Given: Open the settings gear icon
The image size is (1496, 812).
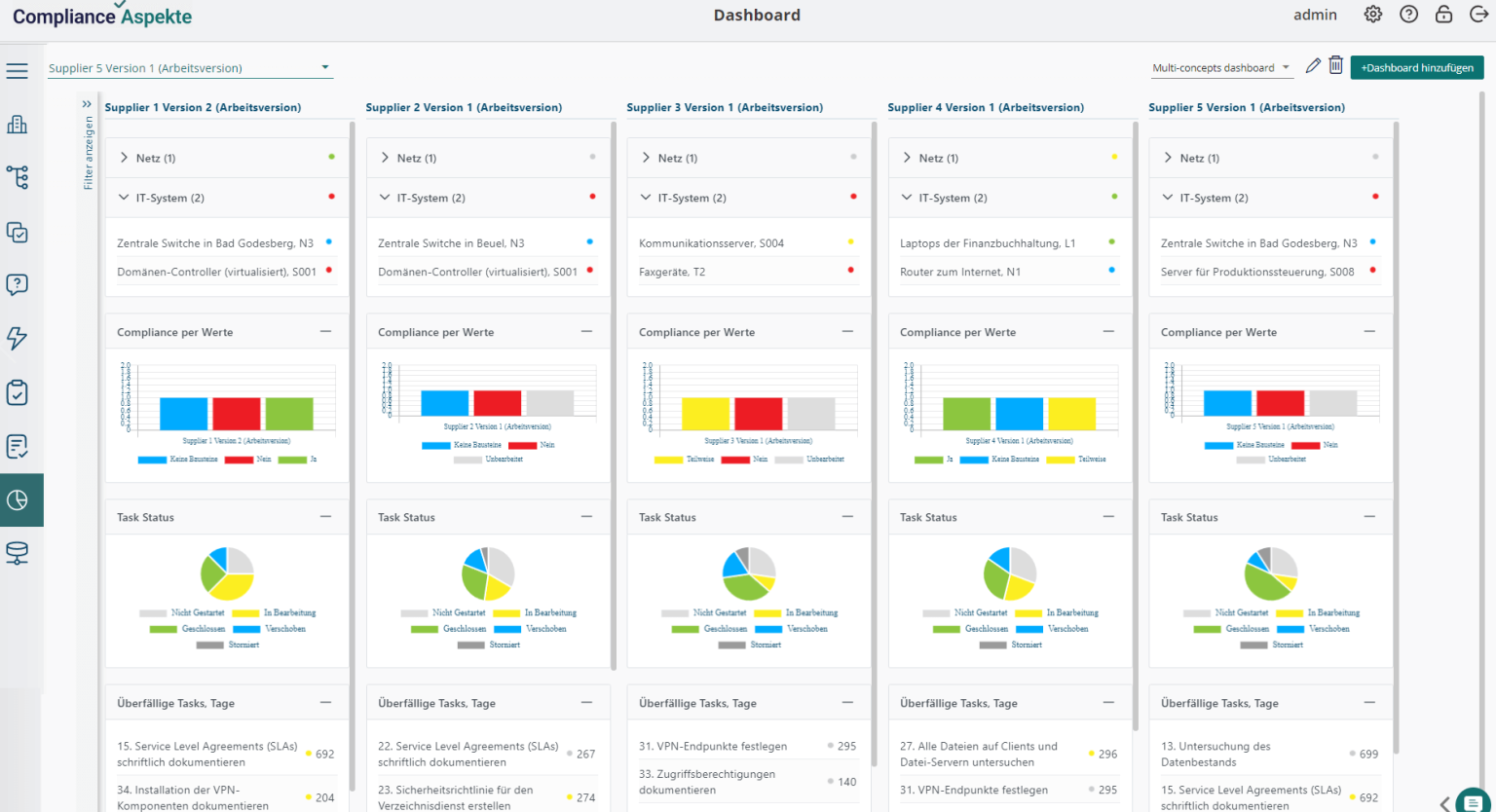Looking at the screenshot, I should 1372,15.
